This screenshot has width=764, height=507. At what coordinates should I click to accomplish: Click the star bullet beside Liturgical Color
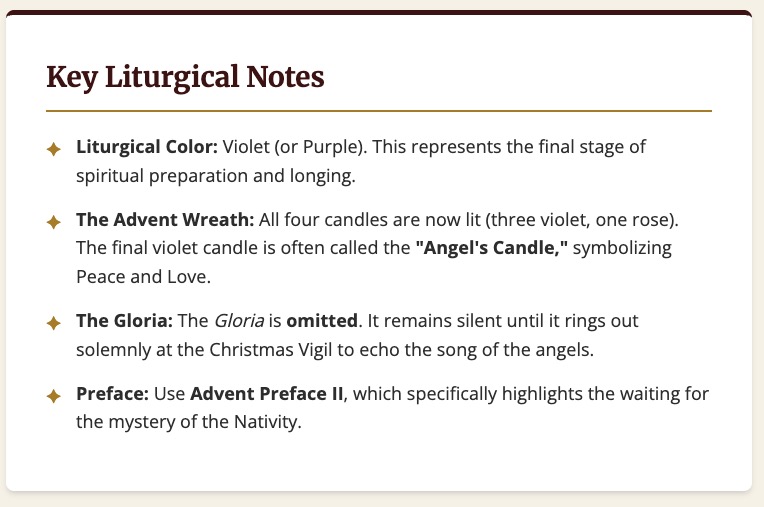[x=54, y=149]
